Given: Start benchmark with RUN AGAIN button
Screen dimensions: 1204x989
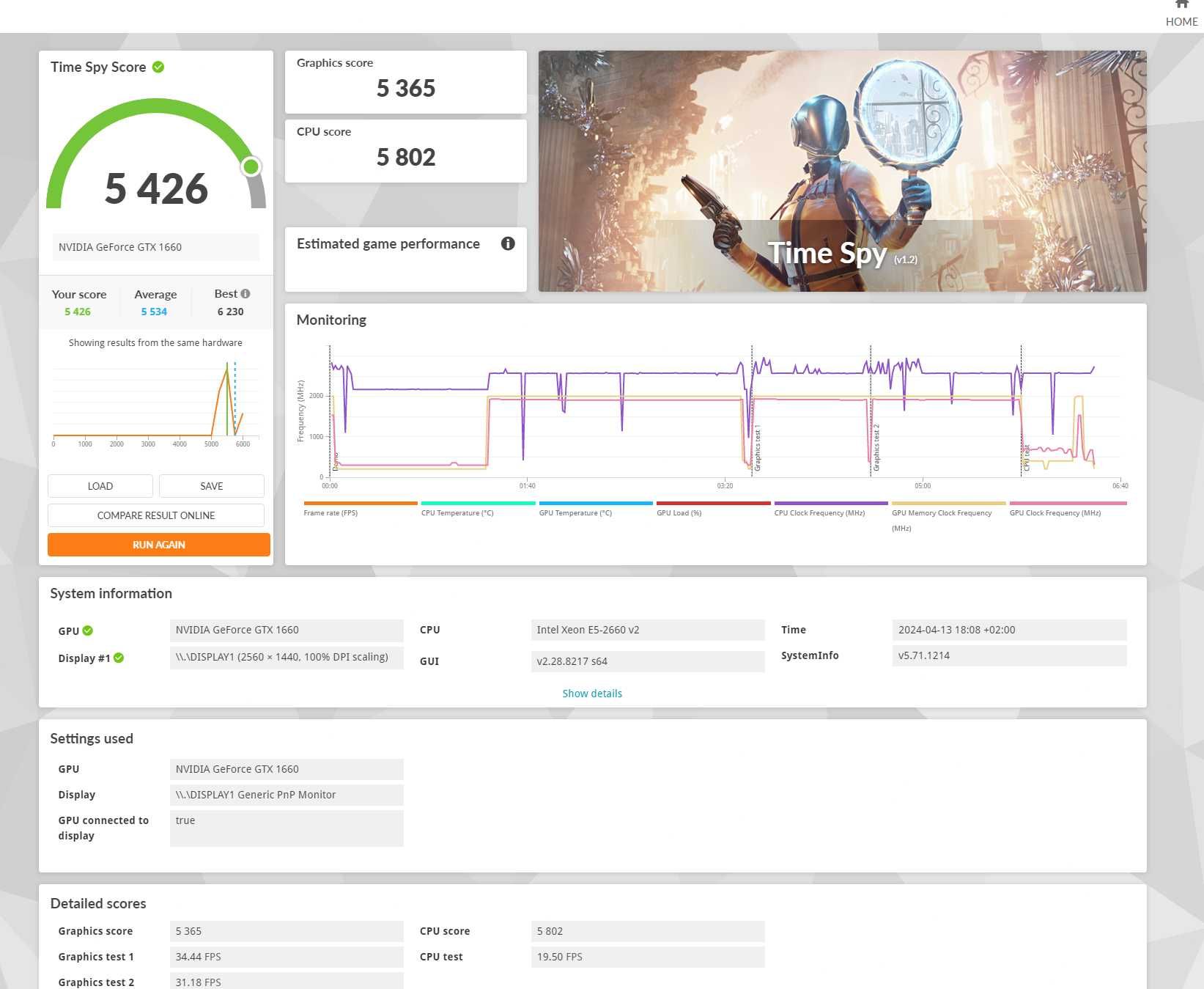Looking at the screenshot, I should click(x=159, y=545).
